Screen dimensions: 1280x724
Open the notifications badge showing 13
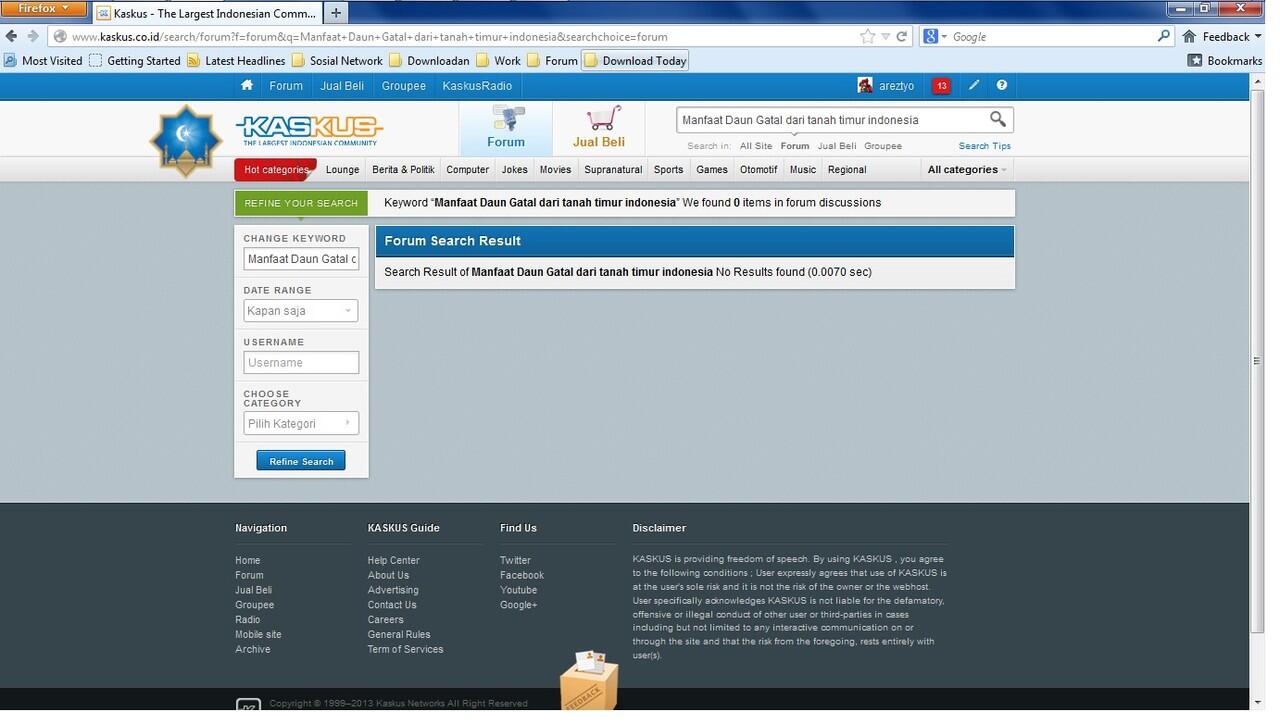[x=941, y=86]
